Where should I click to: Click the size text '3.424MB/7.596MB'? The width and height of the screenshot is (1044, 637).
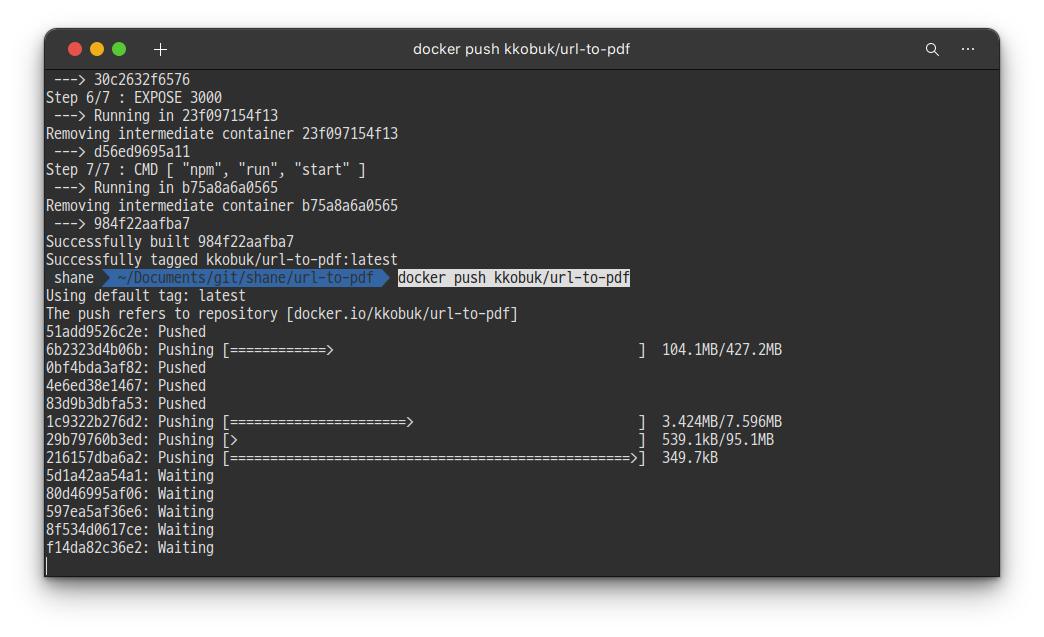tap(722, 421)
